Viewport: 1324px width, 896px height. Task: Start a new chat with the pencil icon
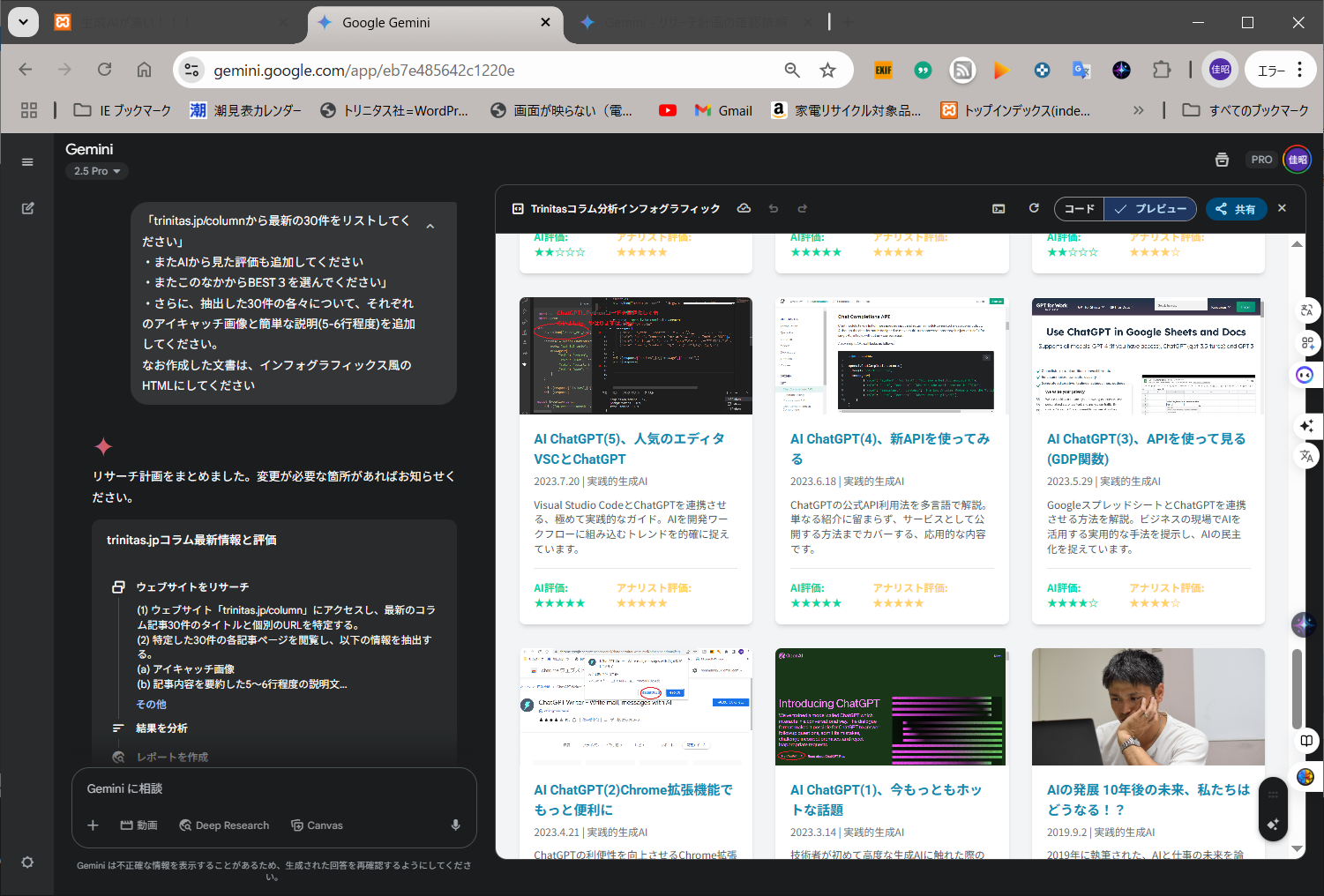point(27,208)
